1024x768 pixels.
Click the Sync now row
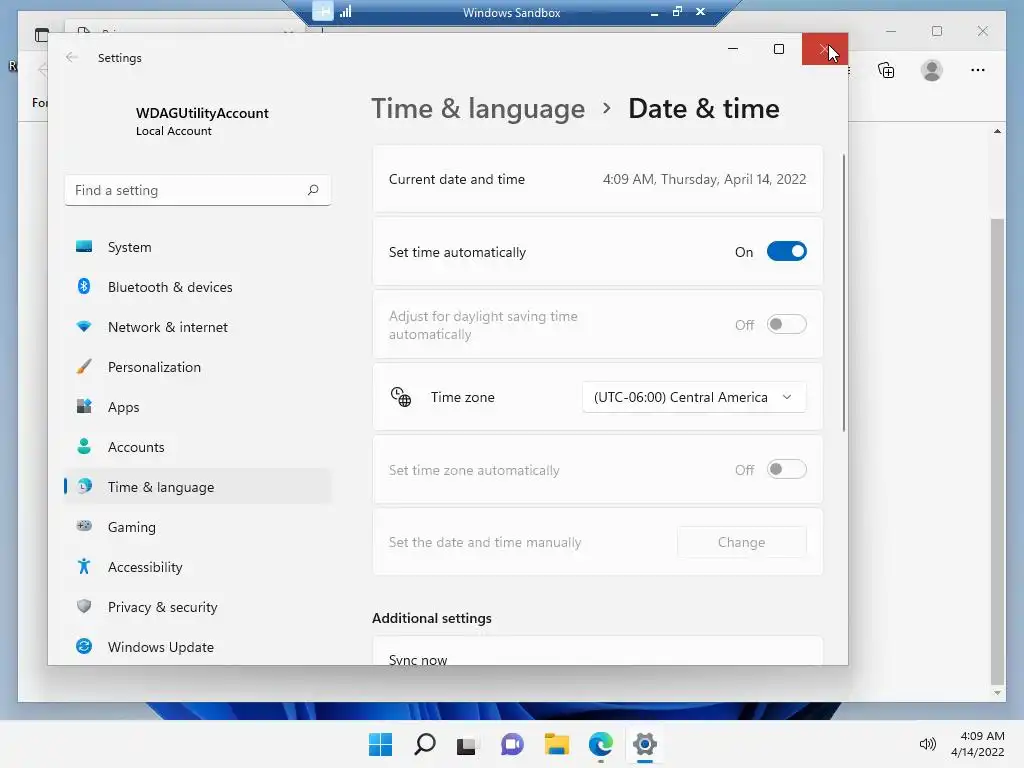click(598, 651)
